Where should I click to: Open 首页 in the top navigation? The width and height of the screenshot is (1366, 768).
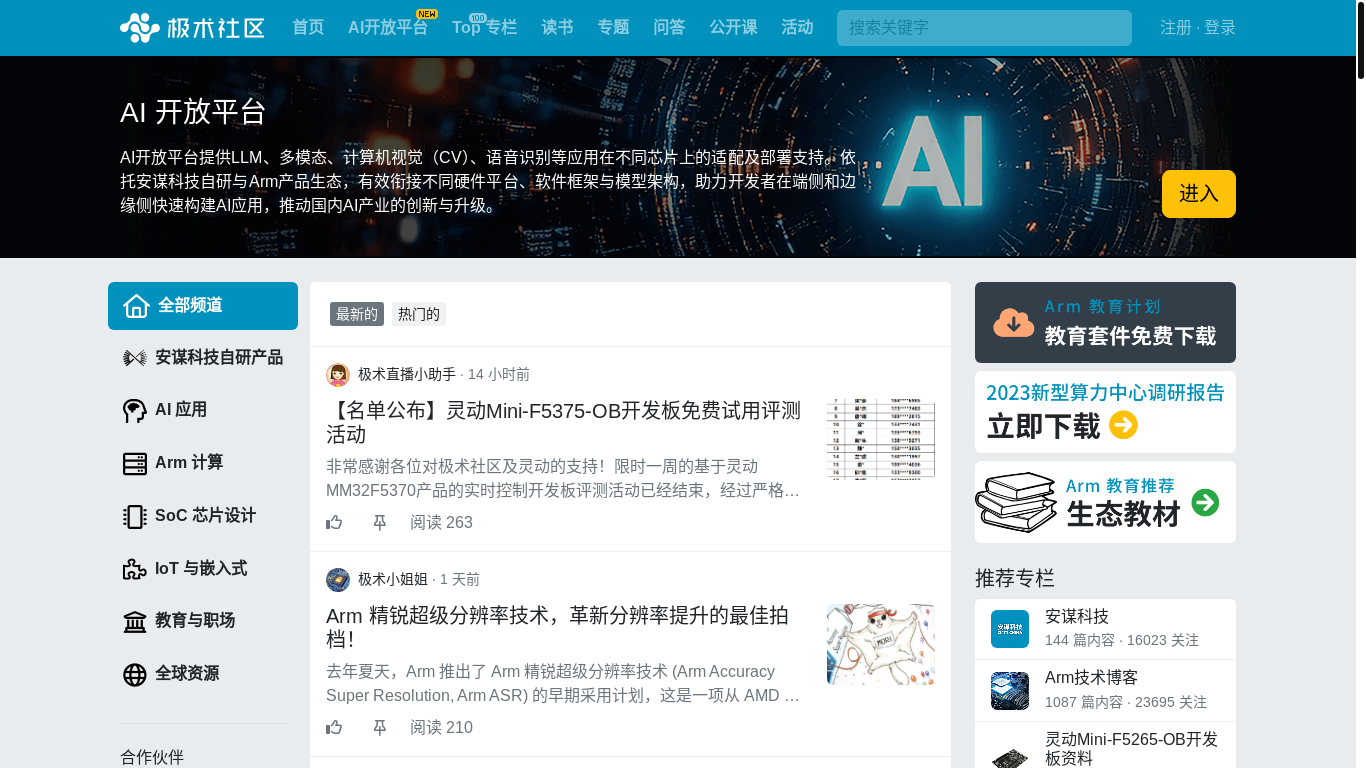[x=308, y=27]
